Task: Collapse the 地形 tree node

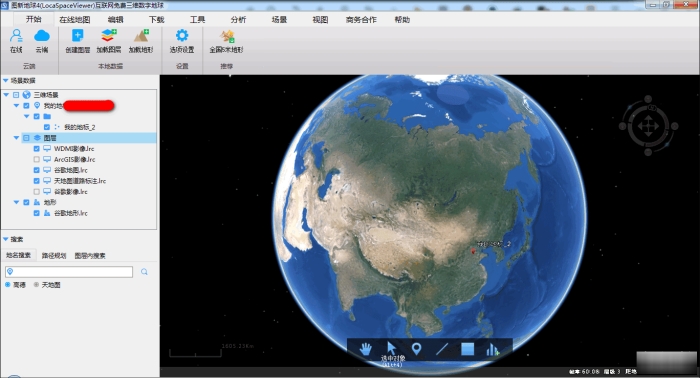Action: pos(17,202)
